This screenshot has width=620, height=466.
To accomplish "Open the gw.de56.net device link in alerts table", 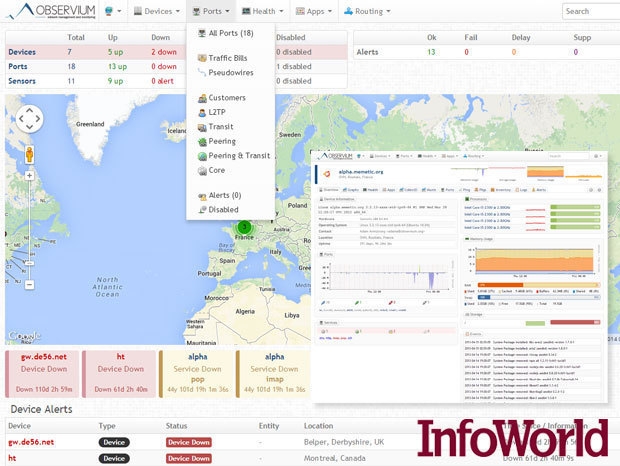I will tap(31, 442).
